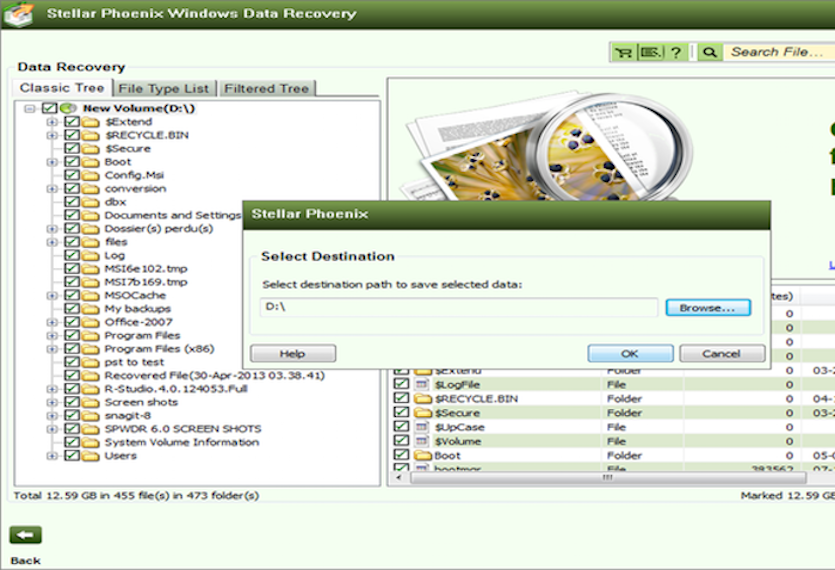This screenshot has width=835, height=570.
Task: Uncheck the New Volume(D:\) root checkbox
Action: tap(50, 108)
